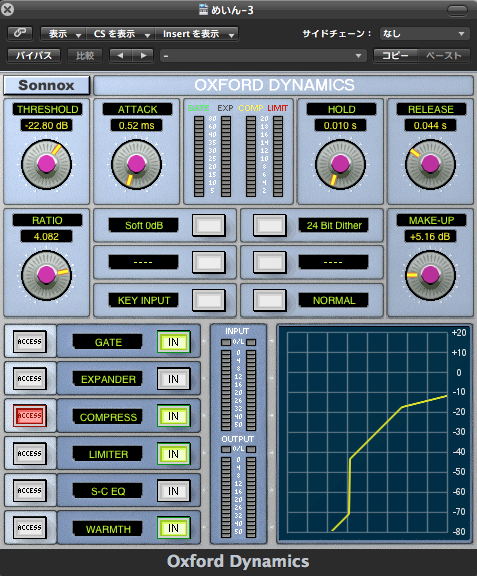Toggle the Soft 0dB button
This screenshot has height=576, width=477.
pyautogui.click(x=209, y=225)
